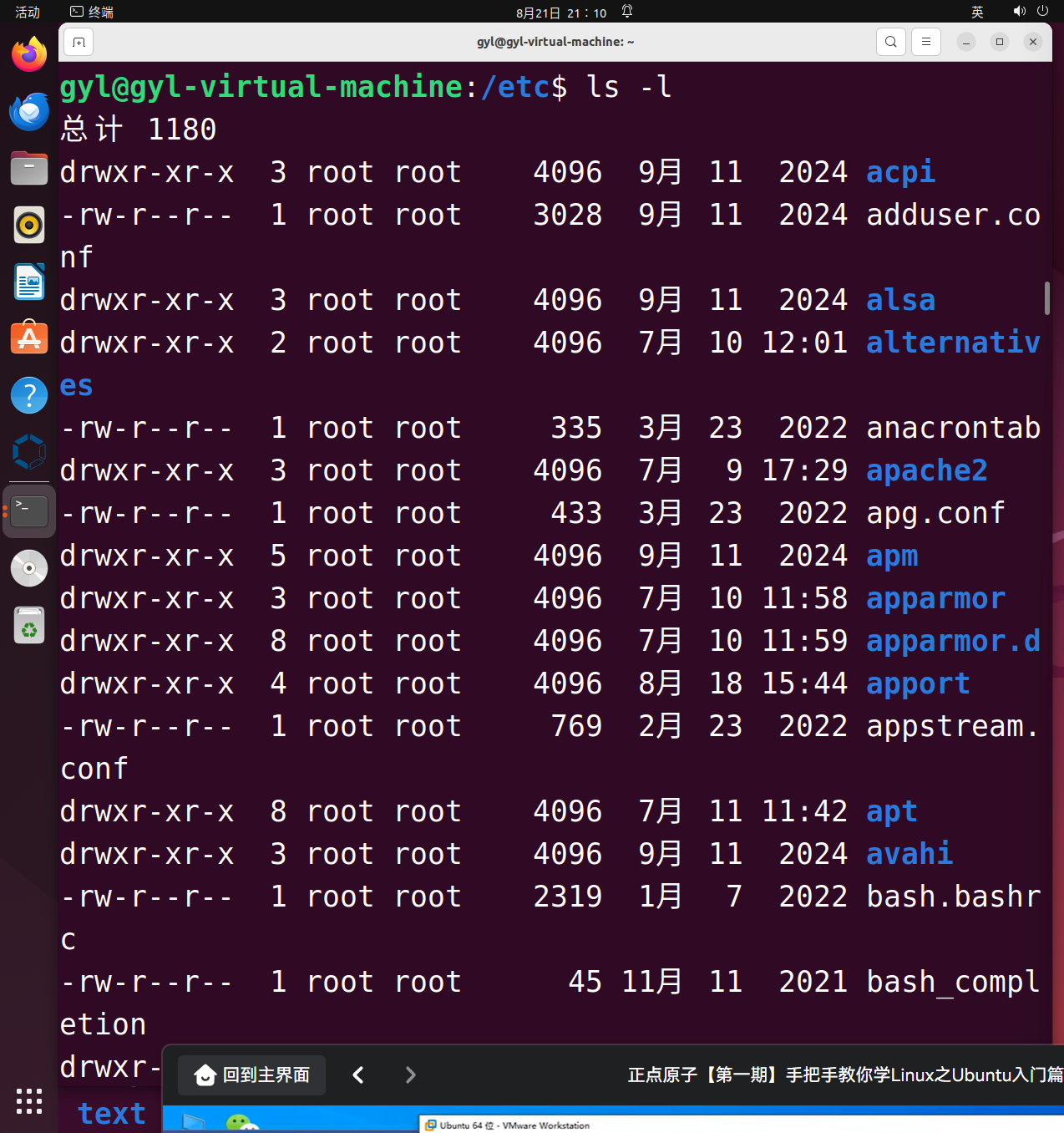Click the terminal search icon
Screen dimensions: 1064x1133
(891, 42)
